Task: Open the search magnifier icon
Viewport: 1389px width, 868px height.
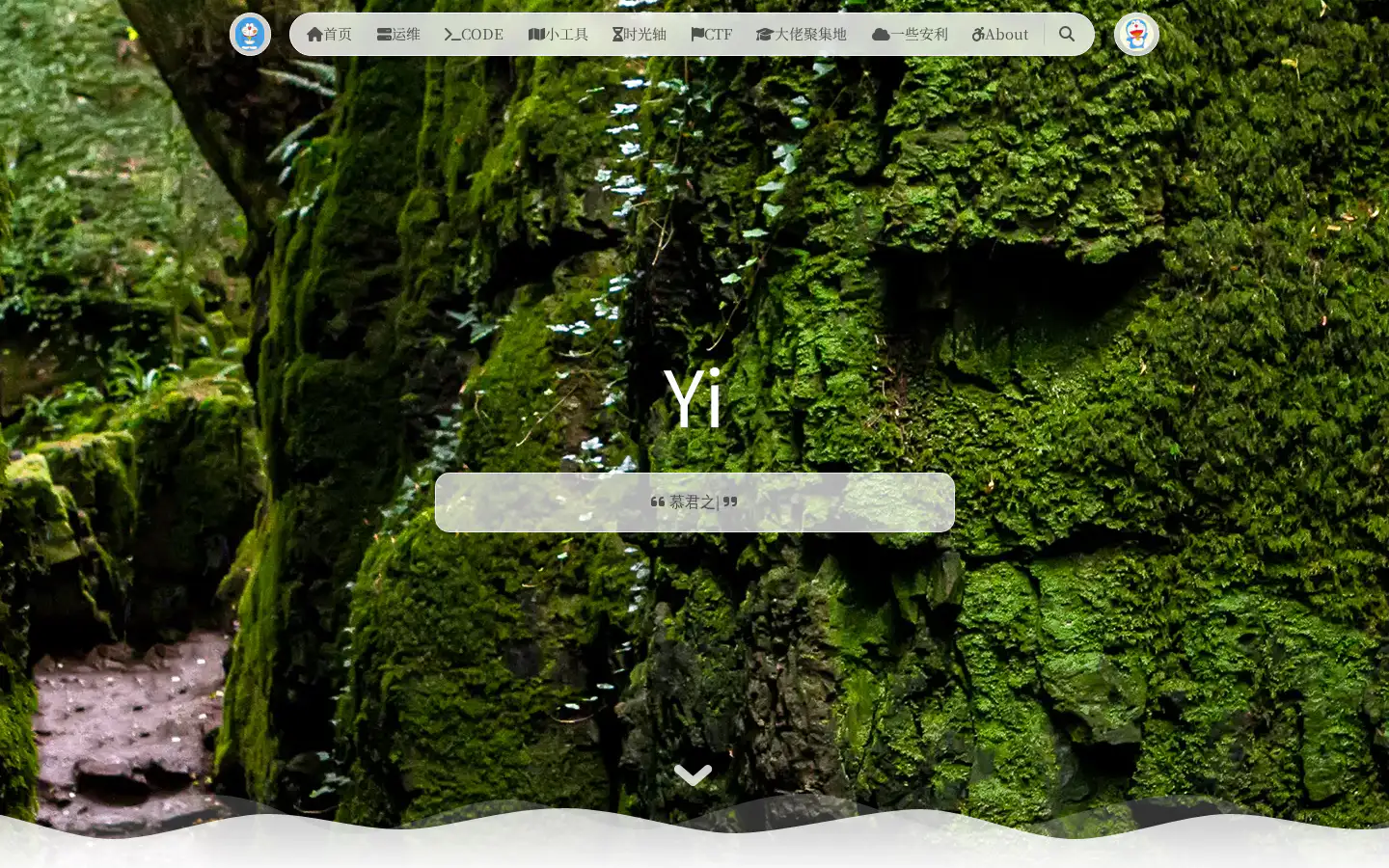Action: 1067,34
